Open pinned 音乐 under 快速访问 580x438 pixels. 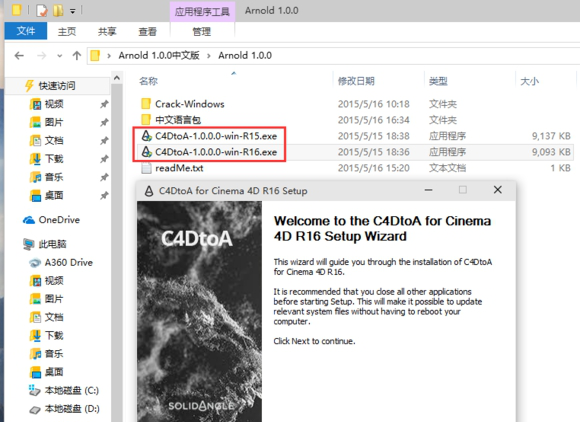(54, 177)
